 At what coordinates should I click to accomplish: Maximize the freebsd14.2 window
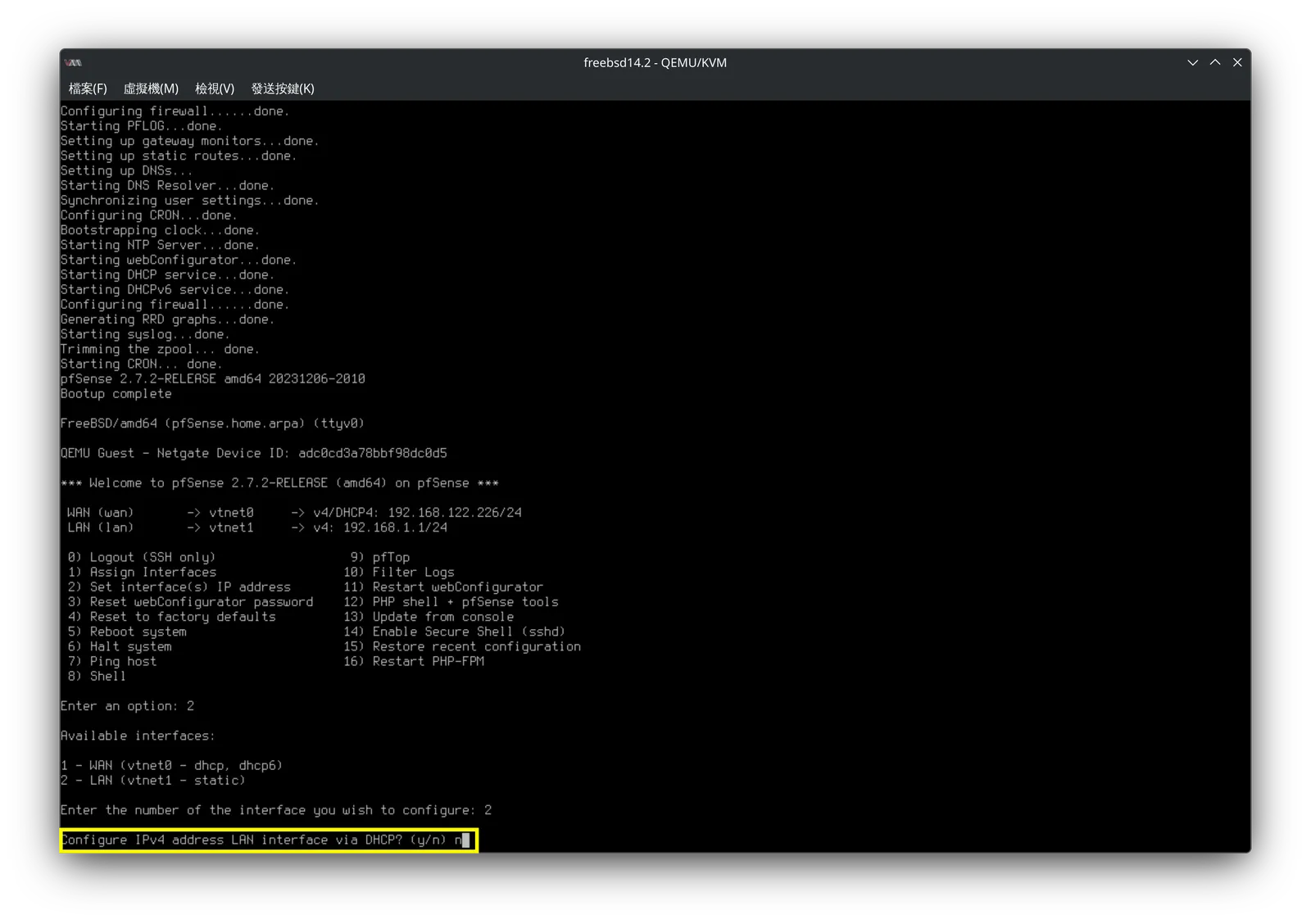point(1215,62)
